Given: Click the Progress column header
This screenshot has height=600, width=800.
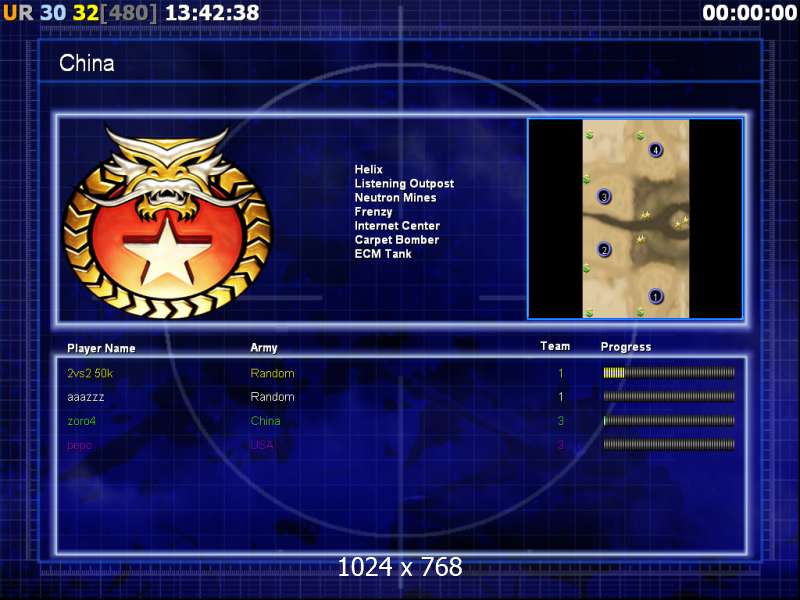Looking at the screenshot, I should 626,347.
